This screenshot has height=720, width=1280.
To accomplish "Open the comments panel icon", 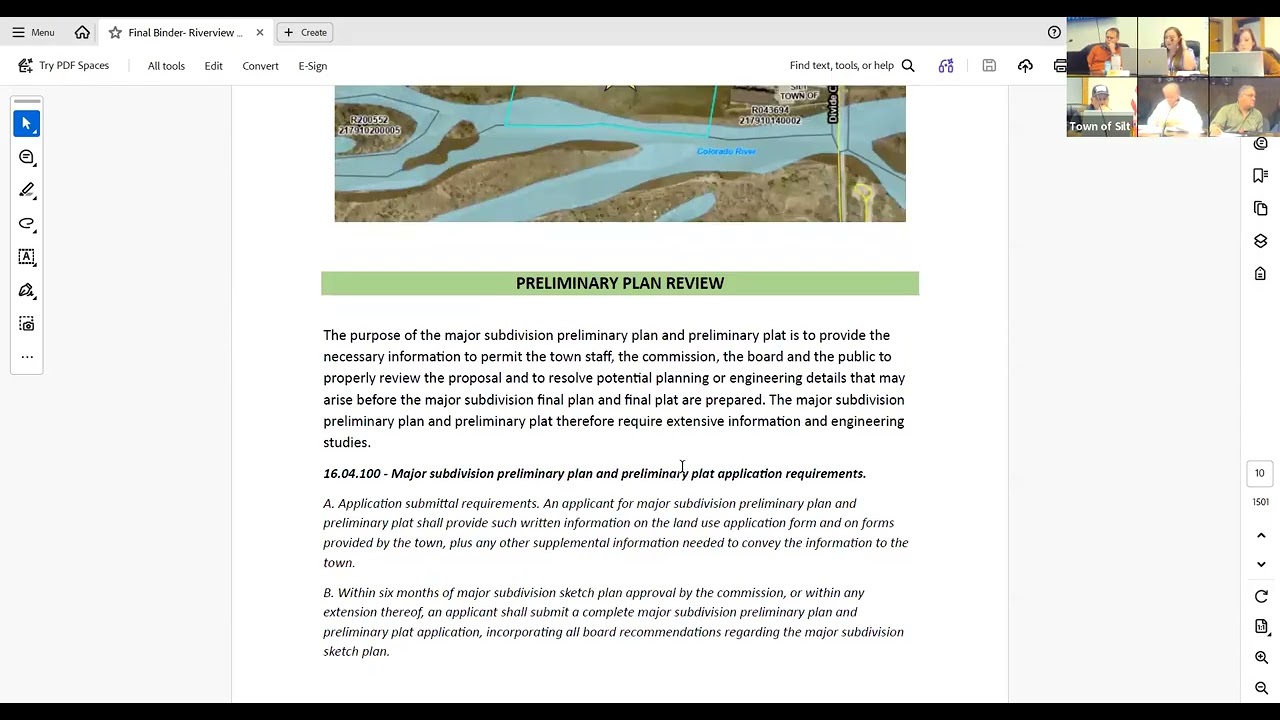I will [x=1260, y=144].
